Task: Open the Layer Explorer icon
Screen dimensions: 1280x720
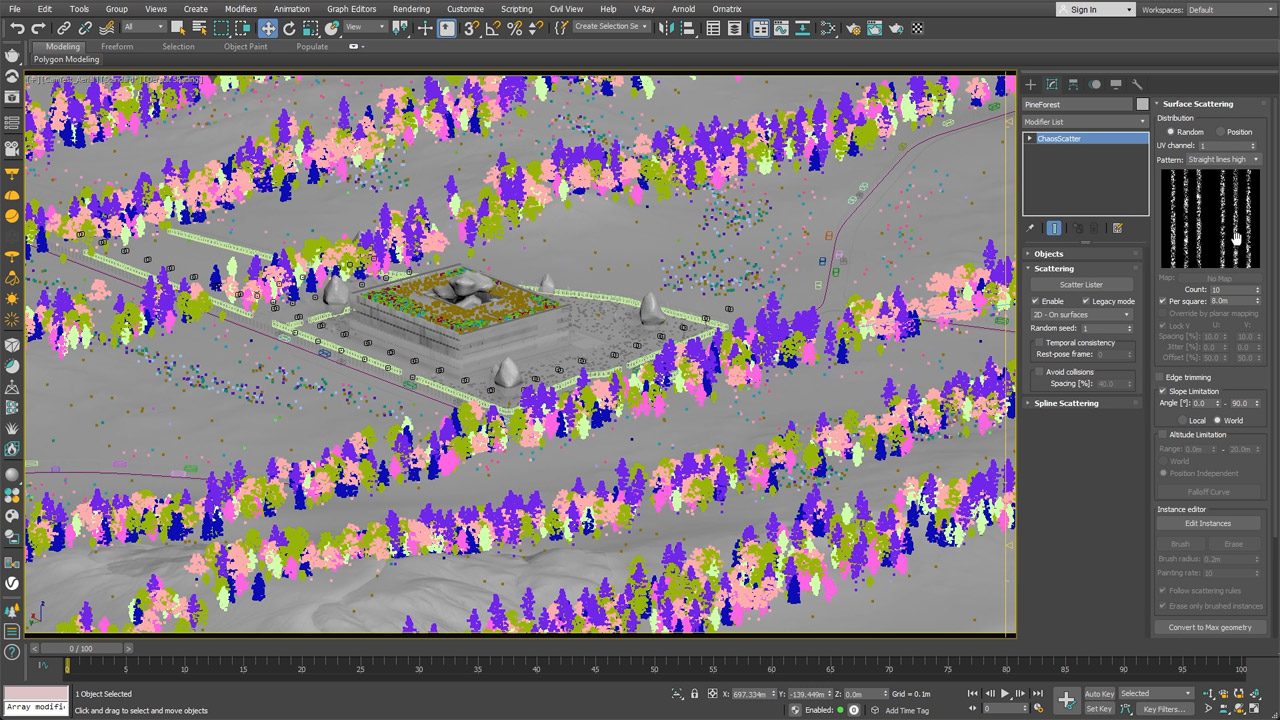Action: [x=736, y=28]
